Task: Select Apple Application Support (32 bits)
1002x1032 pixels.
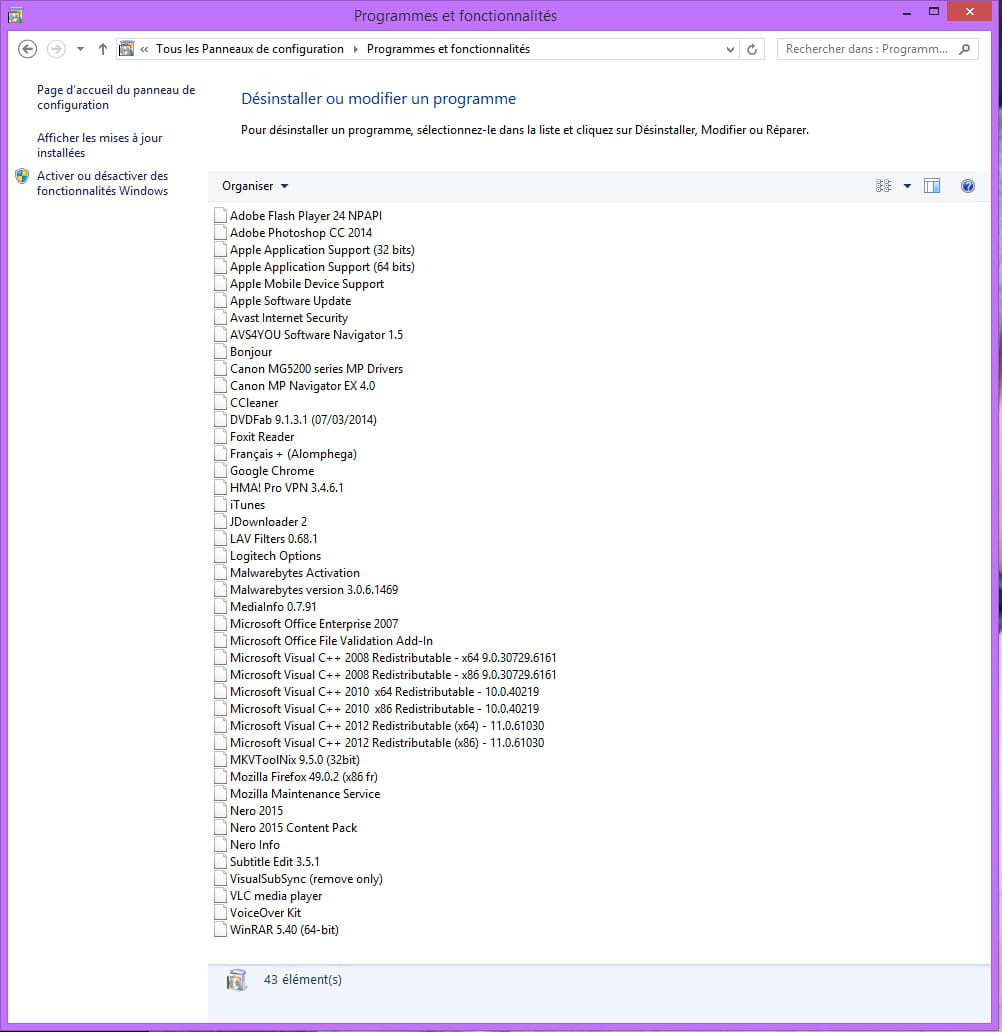Action: [x=322, y=250]
